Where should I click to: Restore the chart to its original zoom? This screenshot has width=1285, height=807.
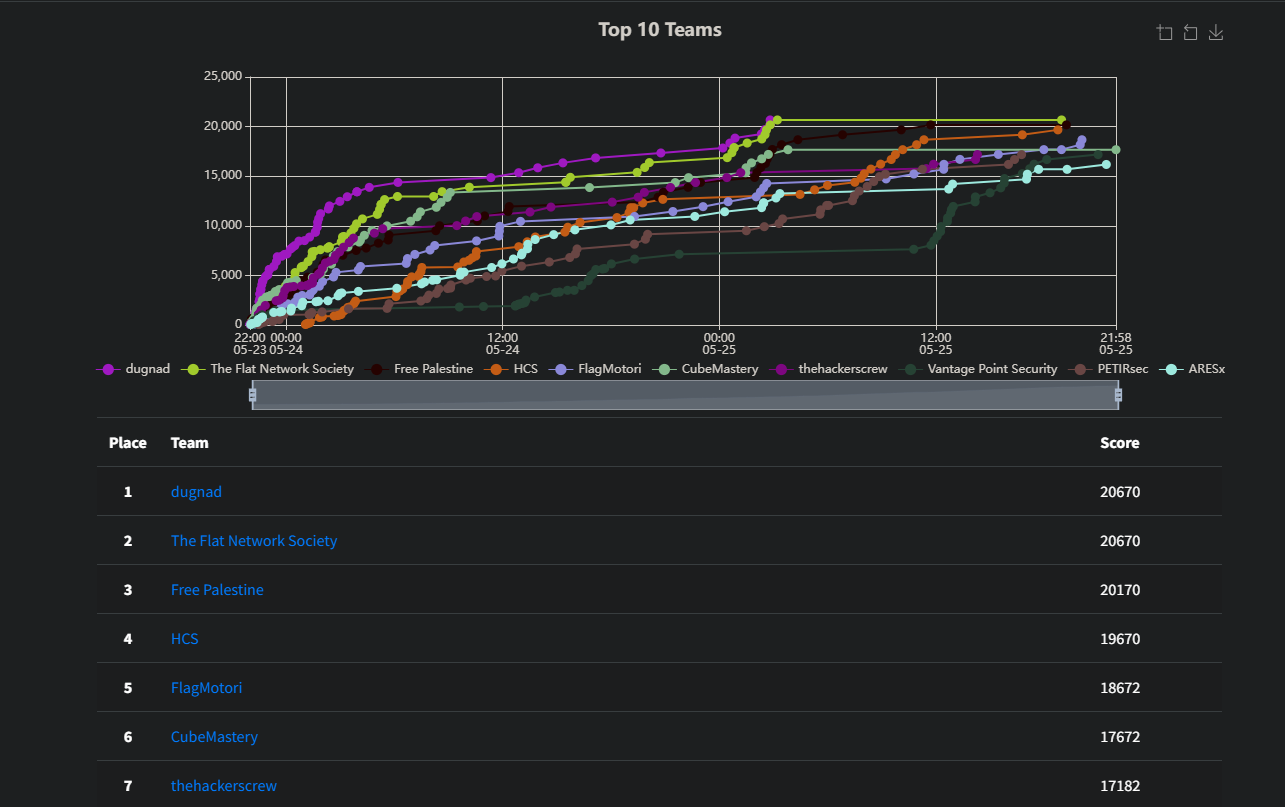[x=1190, y=32]
